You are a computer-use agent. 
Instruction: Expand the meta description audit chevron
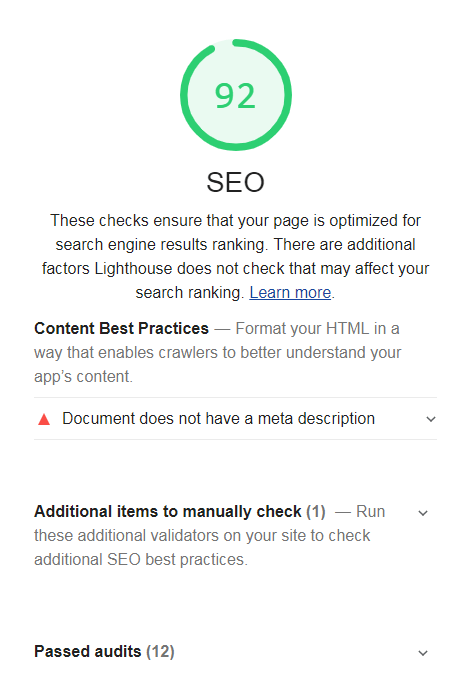point(431,419)
